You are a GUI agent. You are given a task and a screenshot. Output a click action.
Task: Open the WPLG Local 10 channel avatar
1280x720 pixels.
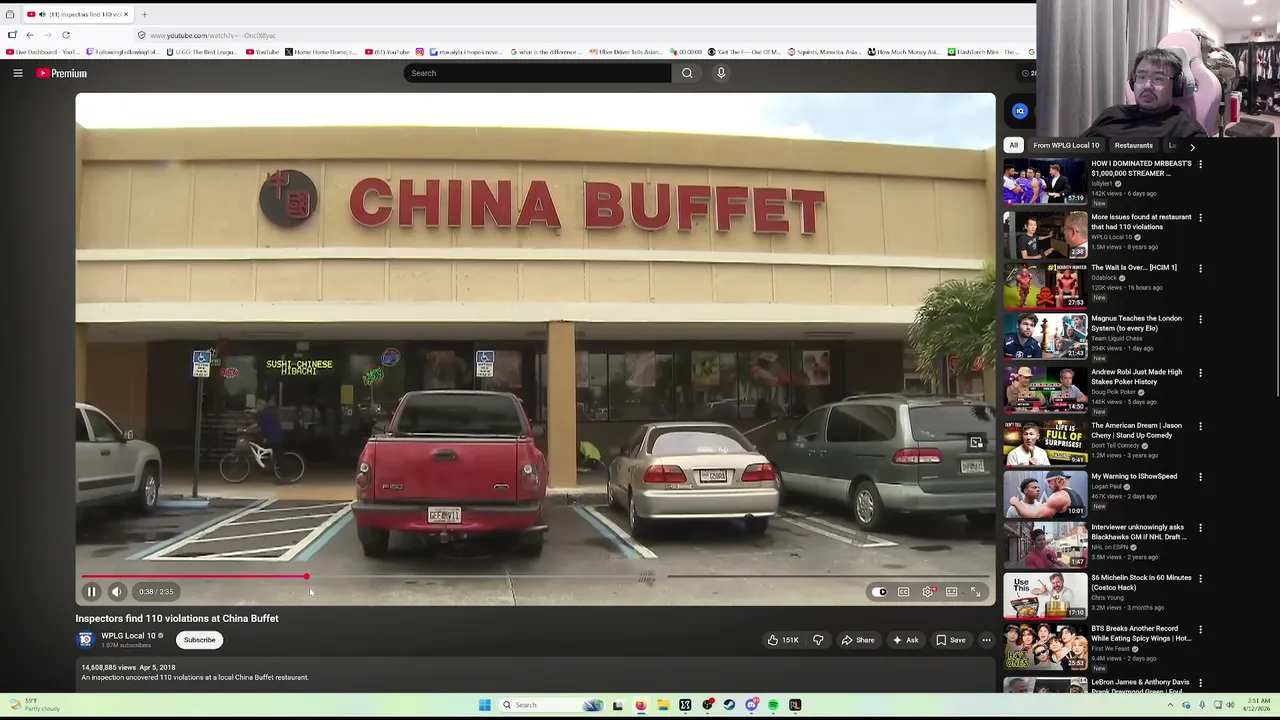pos(86,640)
